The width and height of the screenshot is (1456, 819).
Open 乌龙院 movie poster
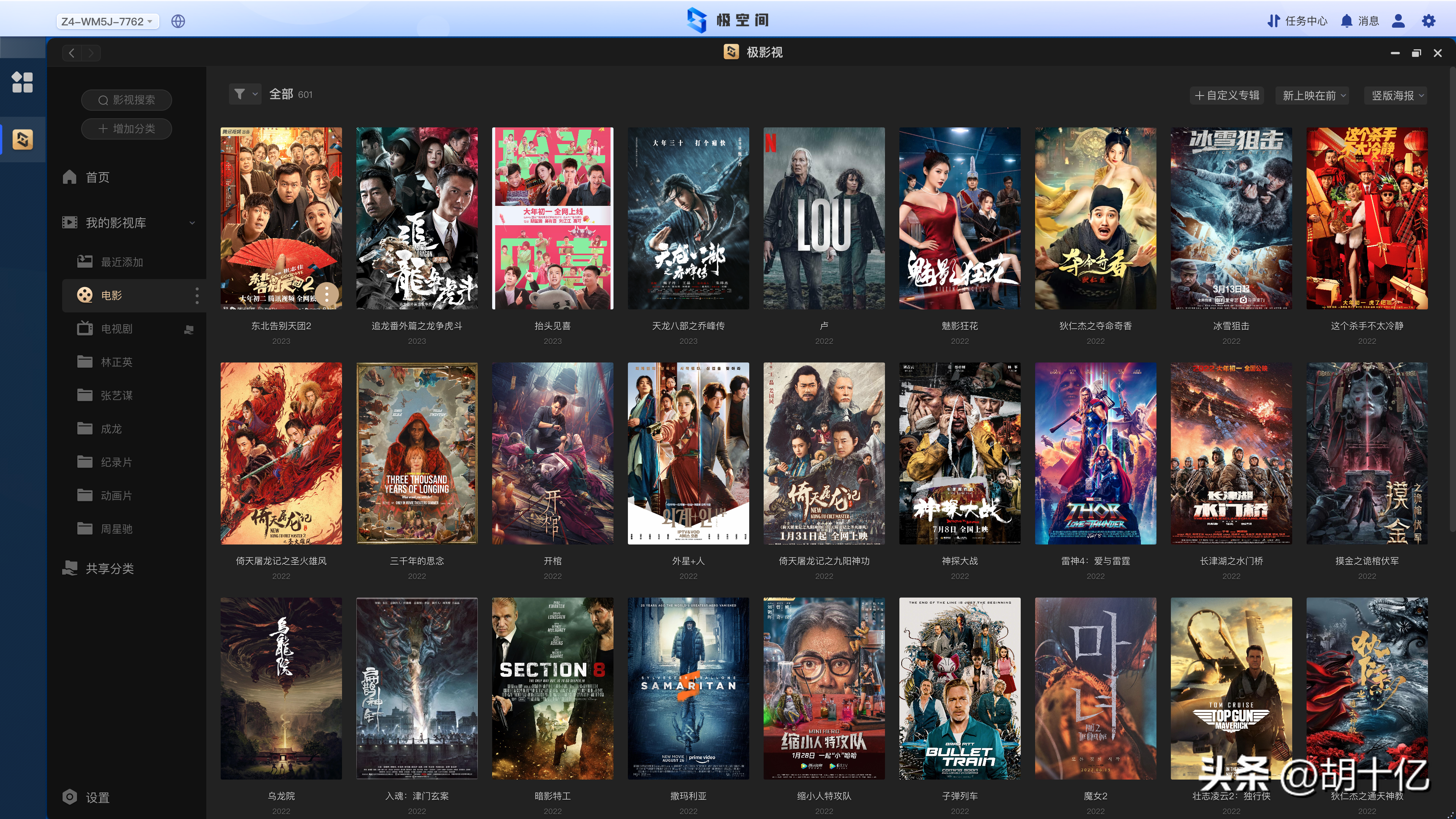click(281, 689)
